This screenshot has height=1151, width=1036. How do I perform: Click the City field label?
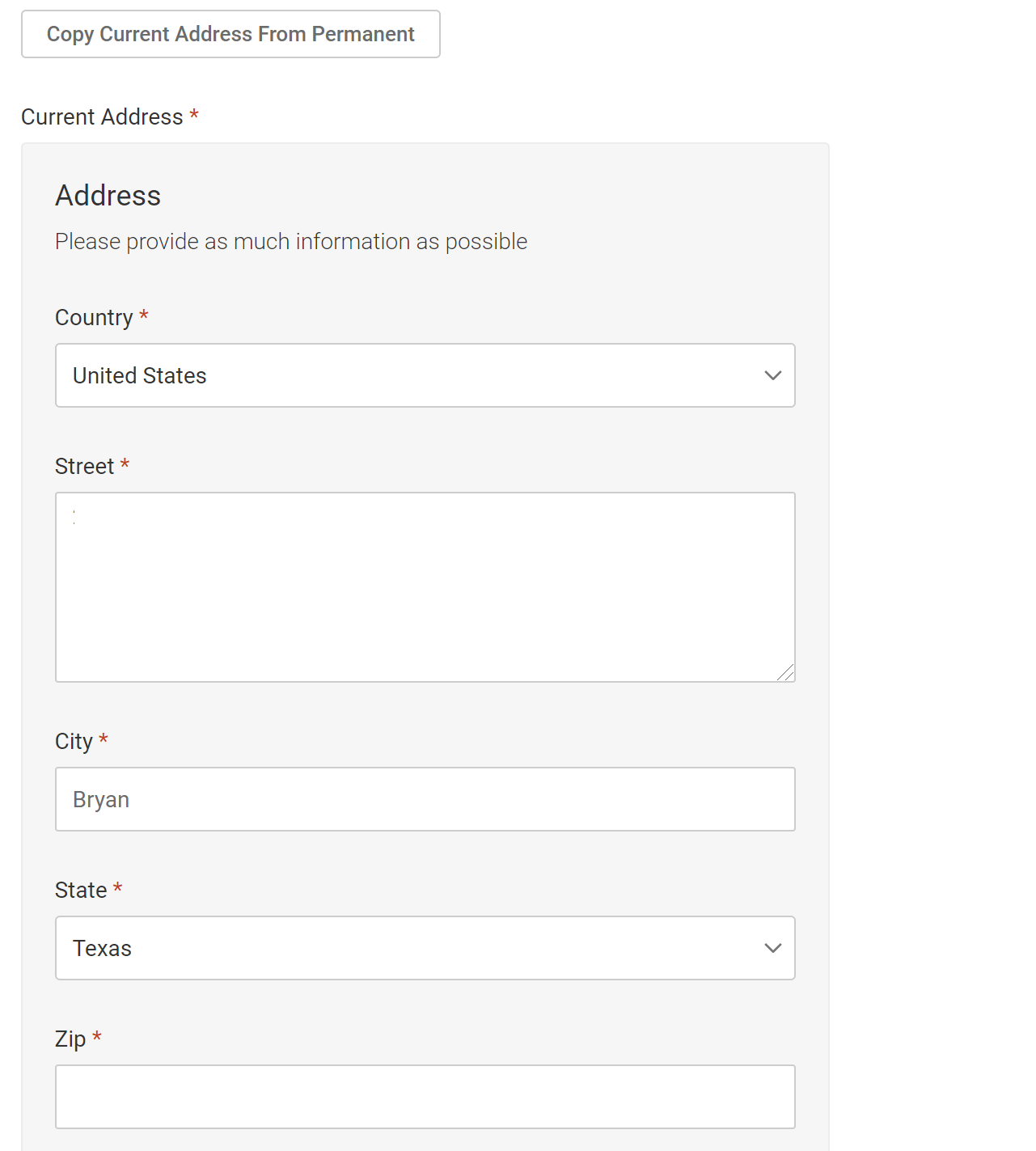[74, 742]
